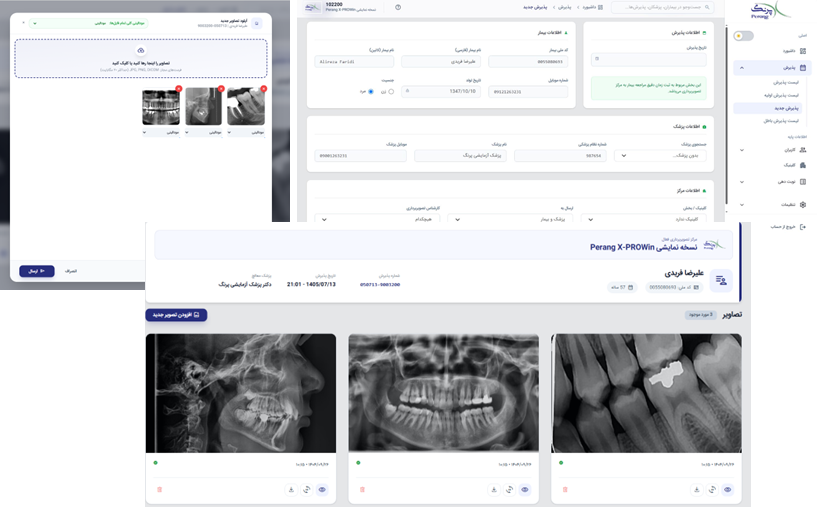The image size is (817, 507).
Task: Click the Users people icon in sidebar
Action: 803,150
